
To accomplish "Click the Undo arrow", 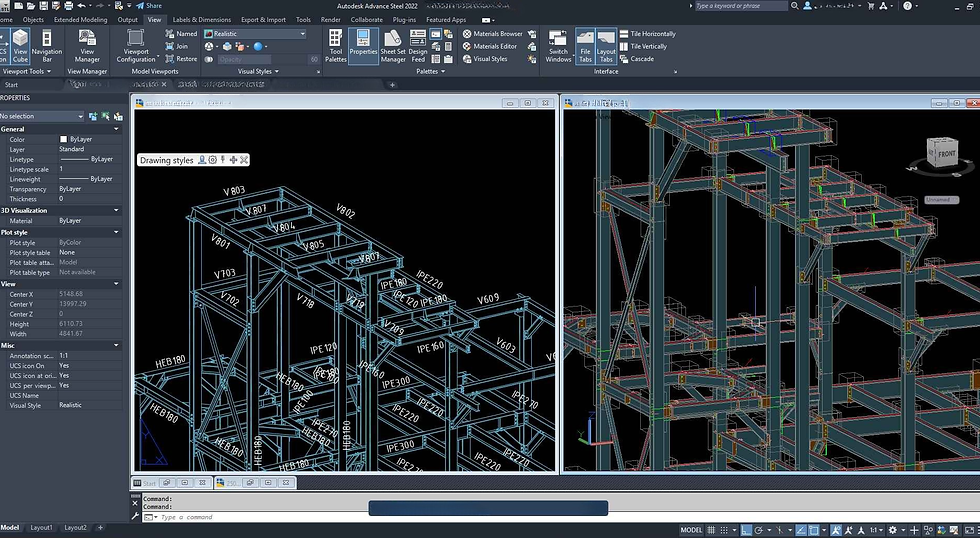I will tap(81, 6).
